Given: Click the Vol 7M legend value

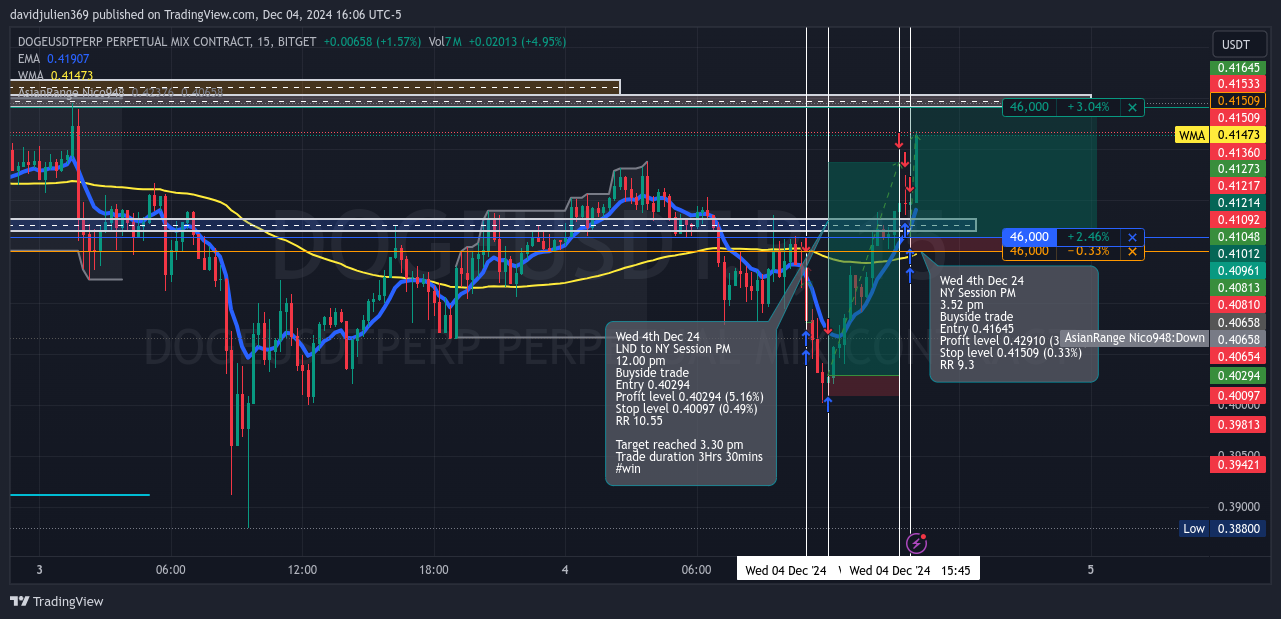Looking at the screenshot, I should click(445, 42).
